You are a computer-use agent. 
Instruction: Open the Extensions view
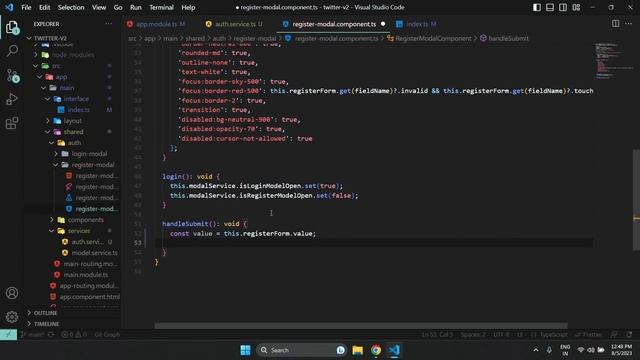coord(12,122)
